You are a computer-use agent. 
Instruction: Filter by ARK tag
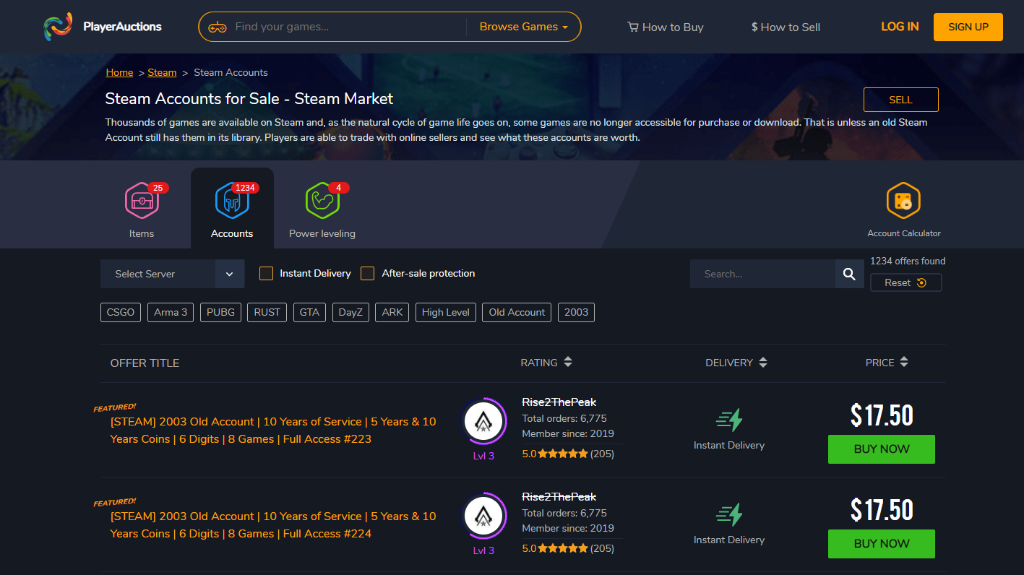[x=392, y=312]
